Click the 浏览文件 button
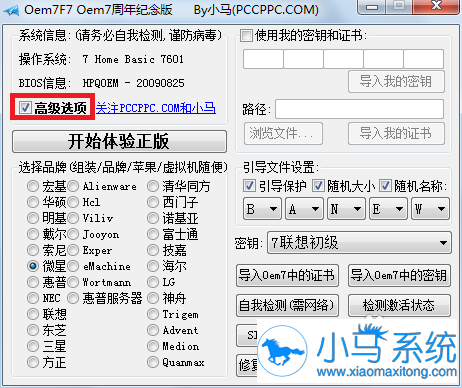This screenshot has height=388, width=462. 283,133
